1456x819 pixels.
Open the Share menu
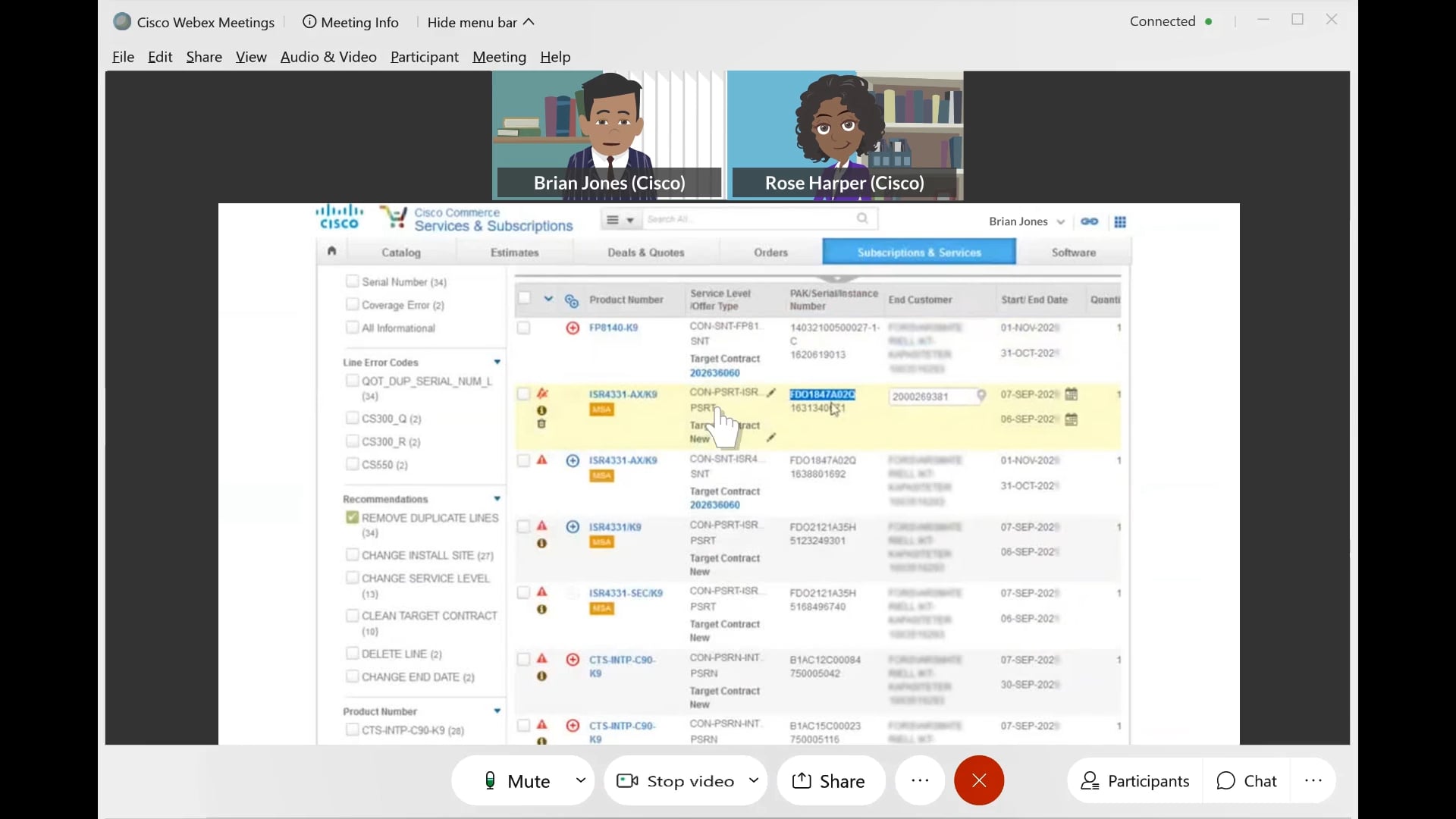[204, 57]
